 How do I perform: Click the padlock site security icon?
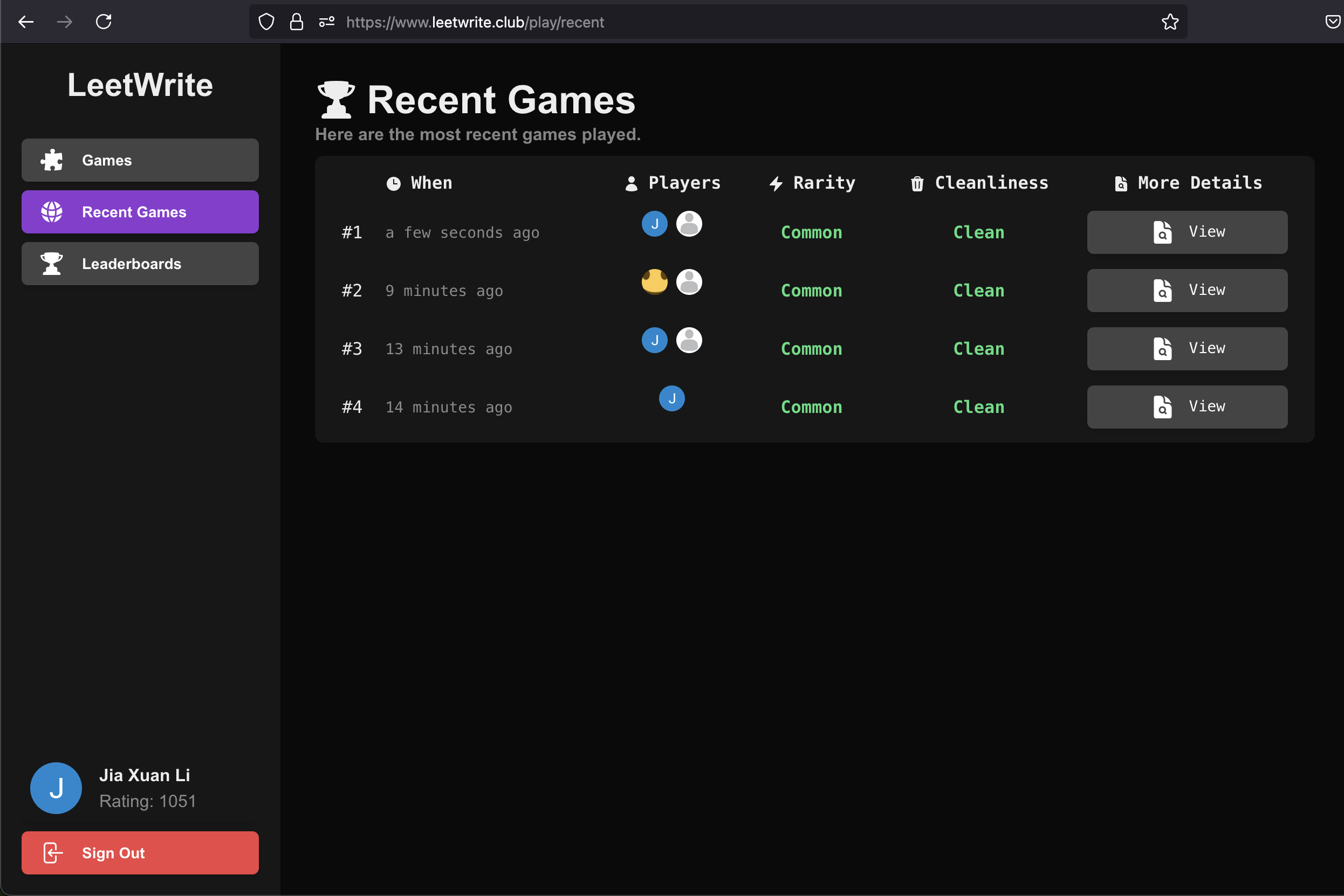(296, 22)
